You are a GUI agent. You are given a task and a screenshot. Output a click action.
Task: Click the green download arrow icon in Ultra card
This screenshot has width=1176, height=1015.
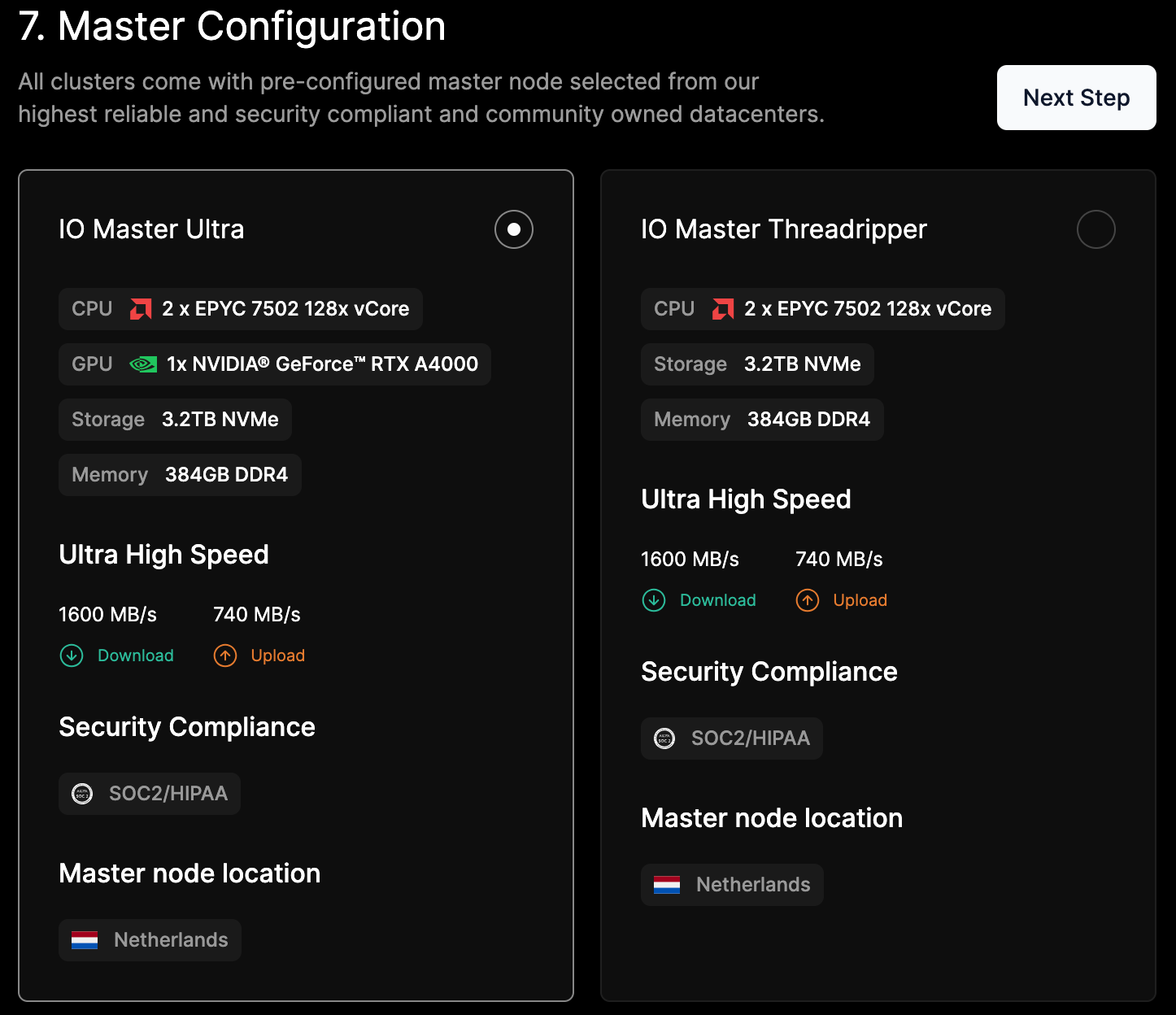(72, 656)
